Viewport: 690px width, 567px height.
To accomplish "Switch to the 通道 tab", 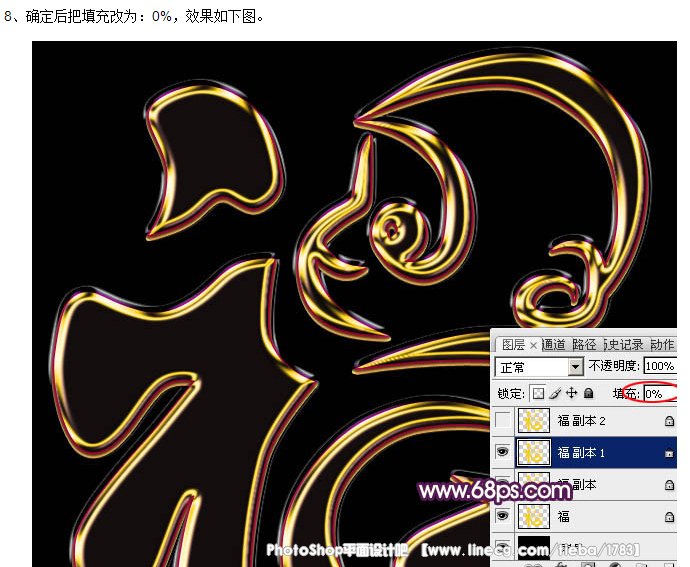I will 554,345.
